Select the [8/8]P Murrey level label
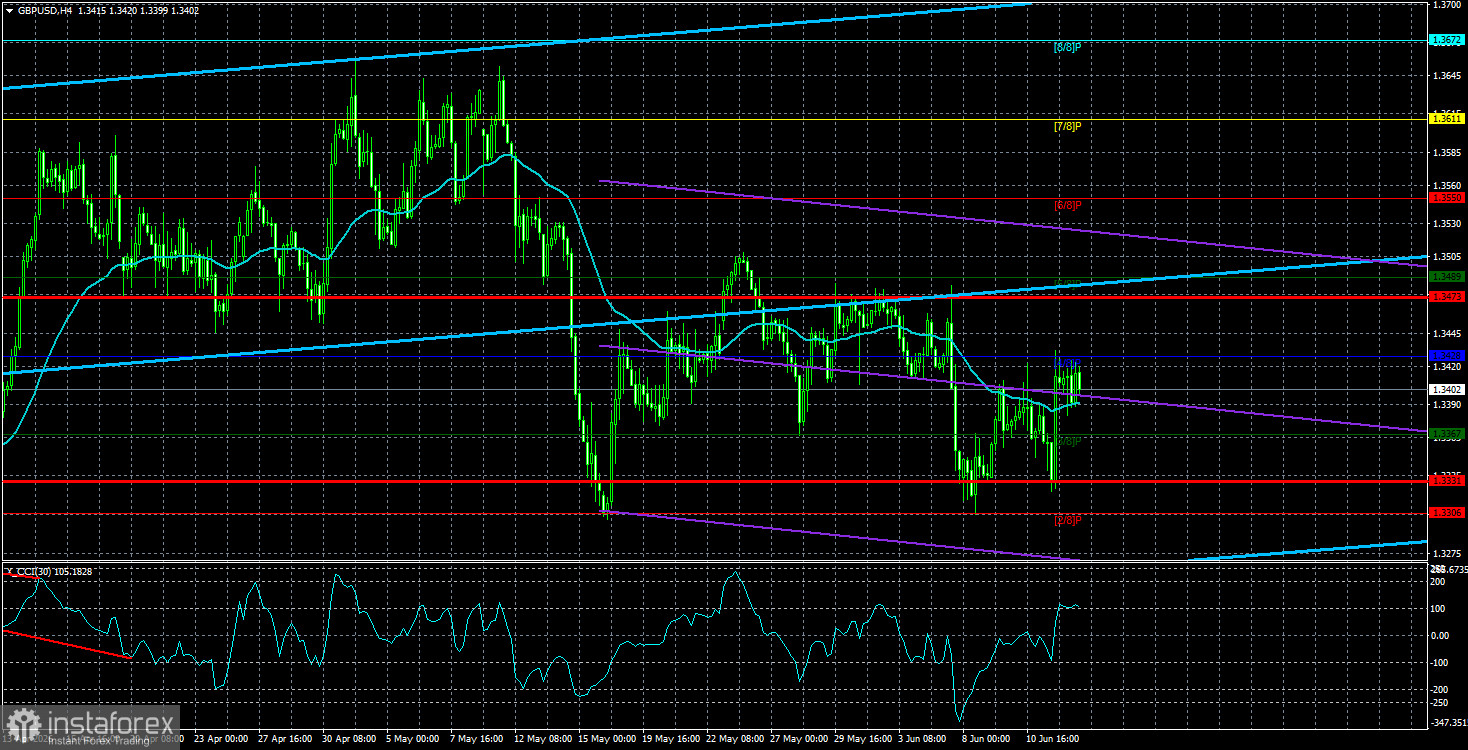 [x=1067, y=47]
